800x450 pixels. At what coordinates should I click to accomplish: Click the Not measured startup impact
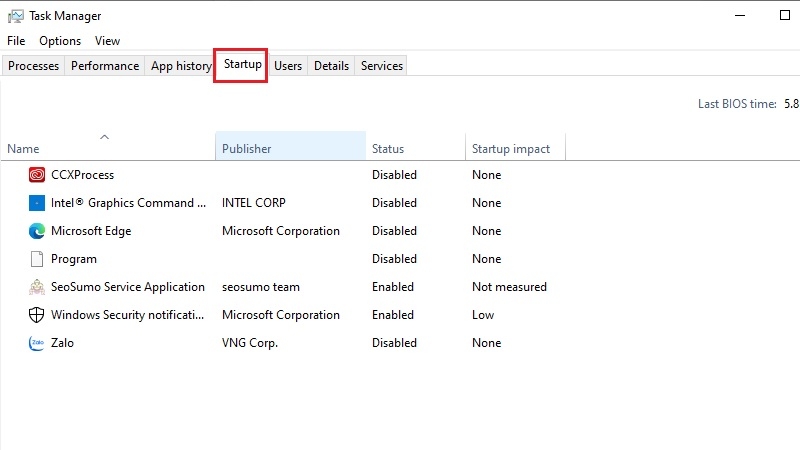509,287
